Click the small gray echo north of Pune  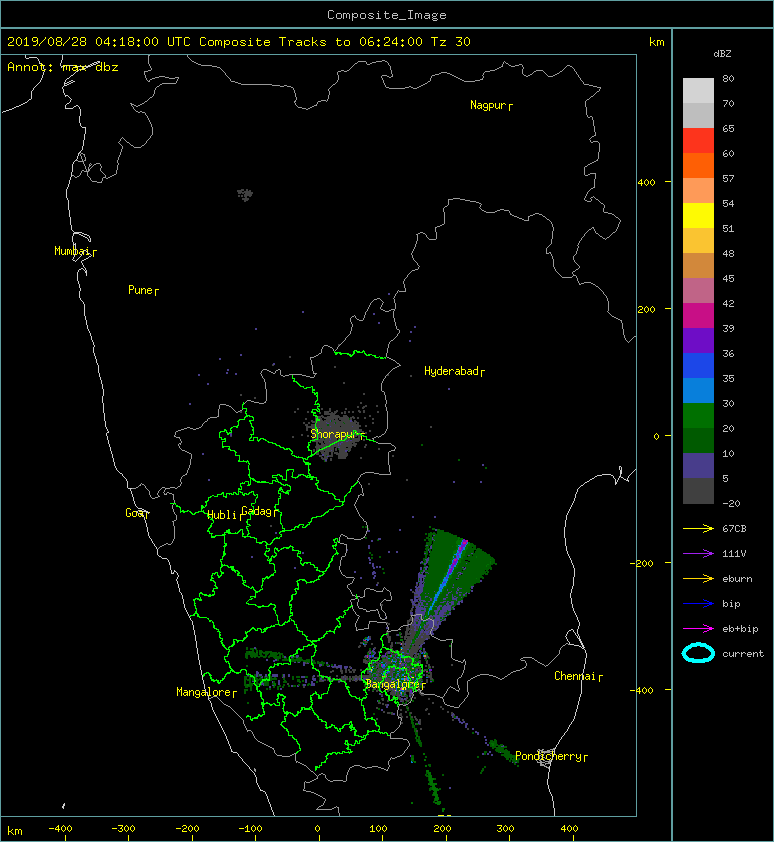(x=245, y=194)
